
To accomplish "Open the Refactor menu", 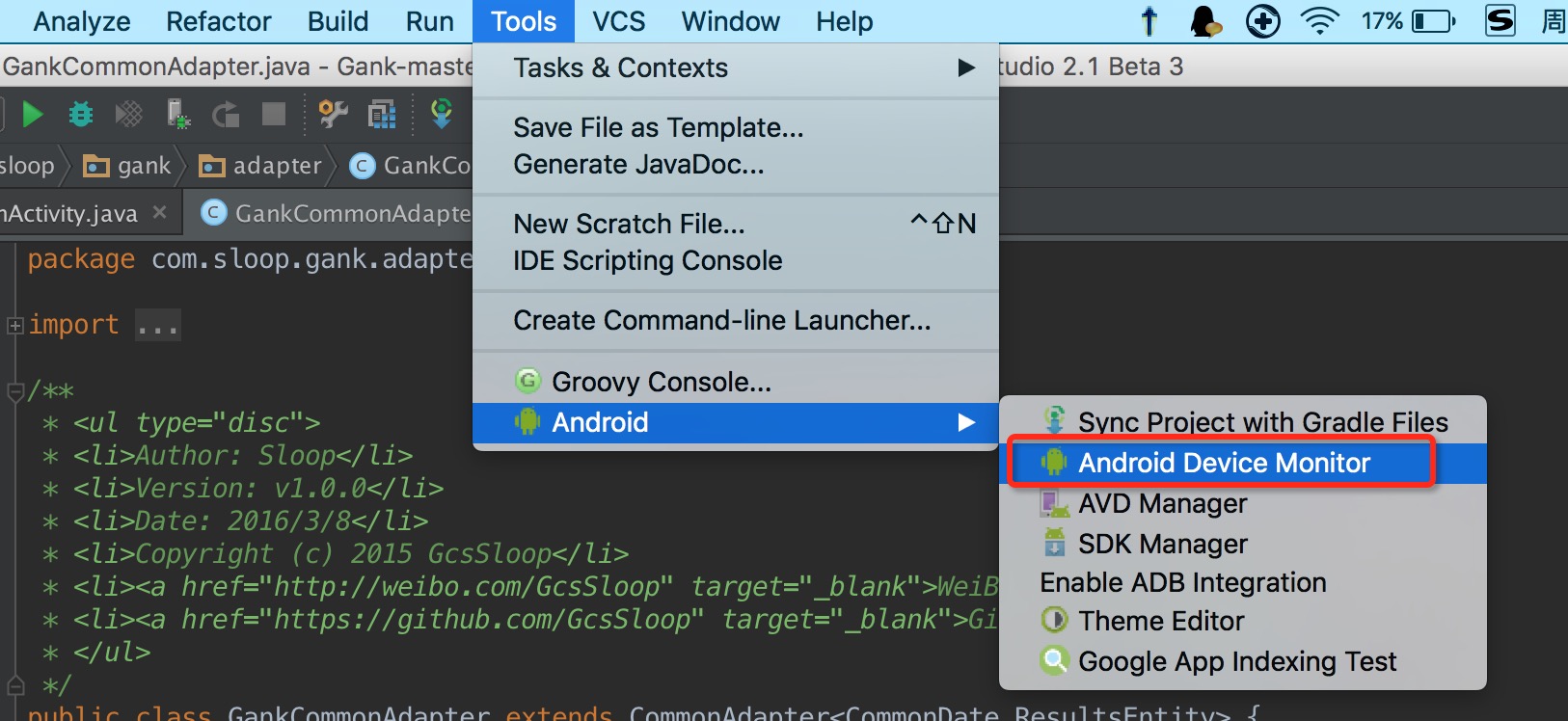I will click(219, 21).
